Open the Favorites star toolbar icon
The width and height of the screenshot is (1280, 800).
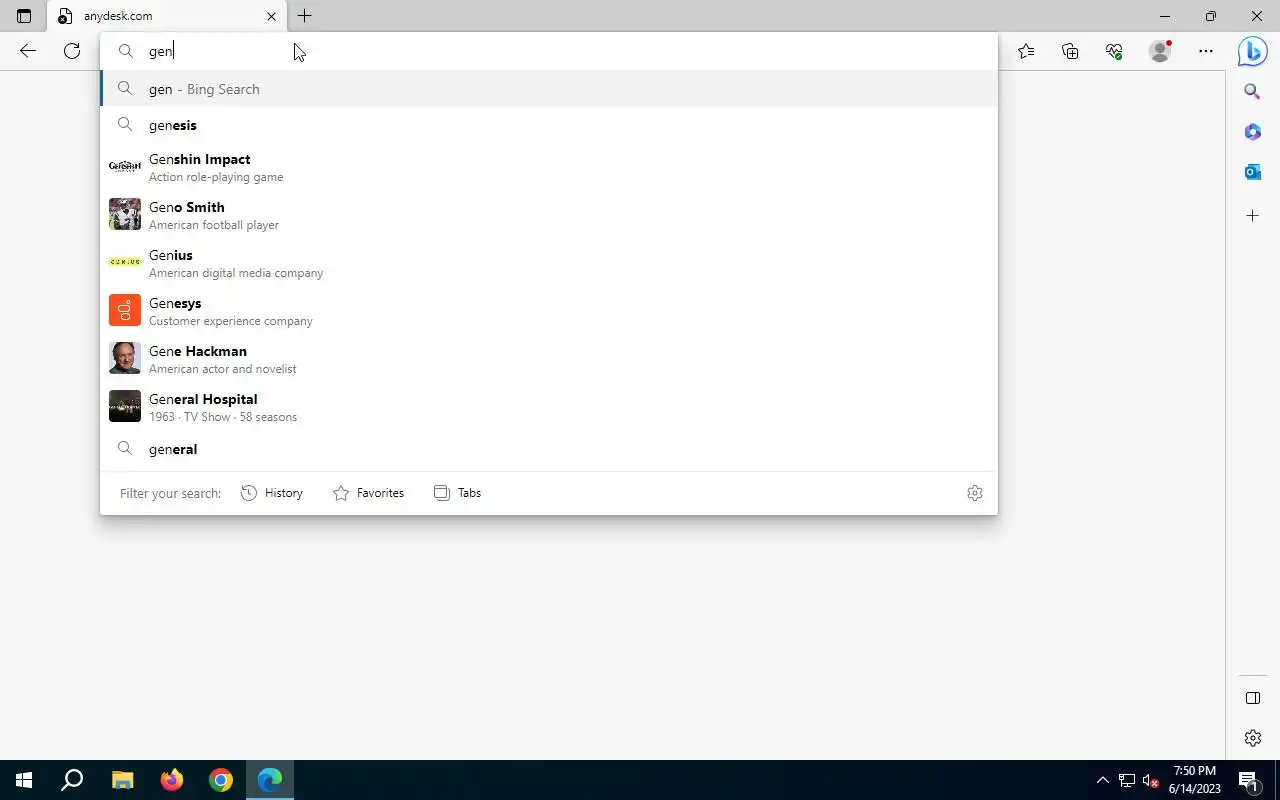[1026, 51]
